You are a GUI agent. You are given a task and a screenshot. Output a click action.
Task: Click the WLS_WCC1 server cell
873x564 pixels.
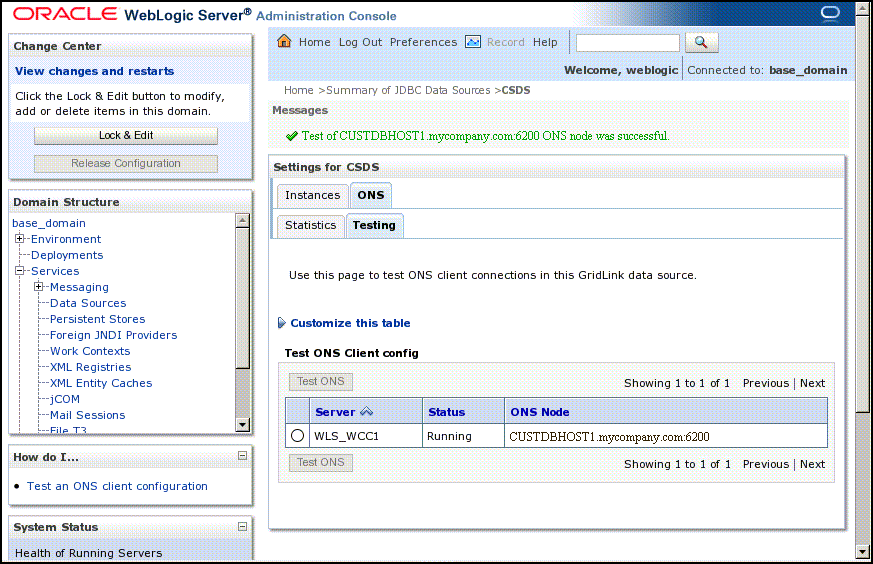[366, 436]
